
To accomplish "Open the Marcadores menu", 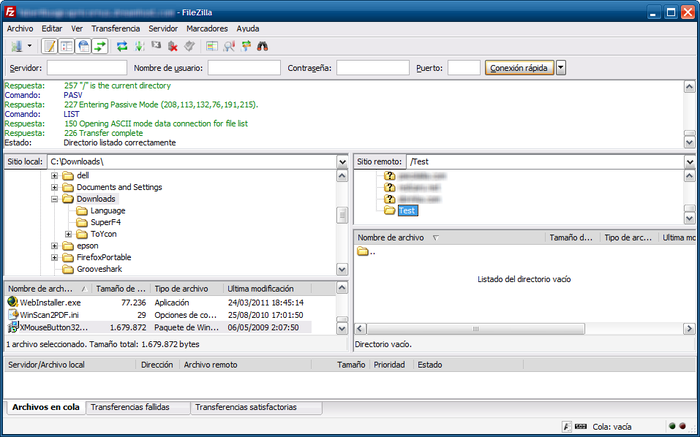I will pyautogui.click(x=207, y=29).
